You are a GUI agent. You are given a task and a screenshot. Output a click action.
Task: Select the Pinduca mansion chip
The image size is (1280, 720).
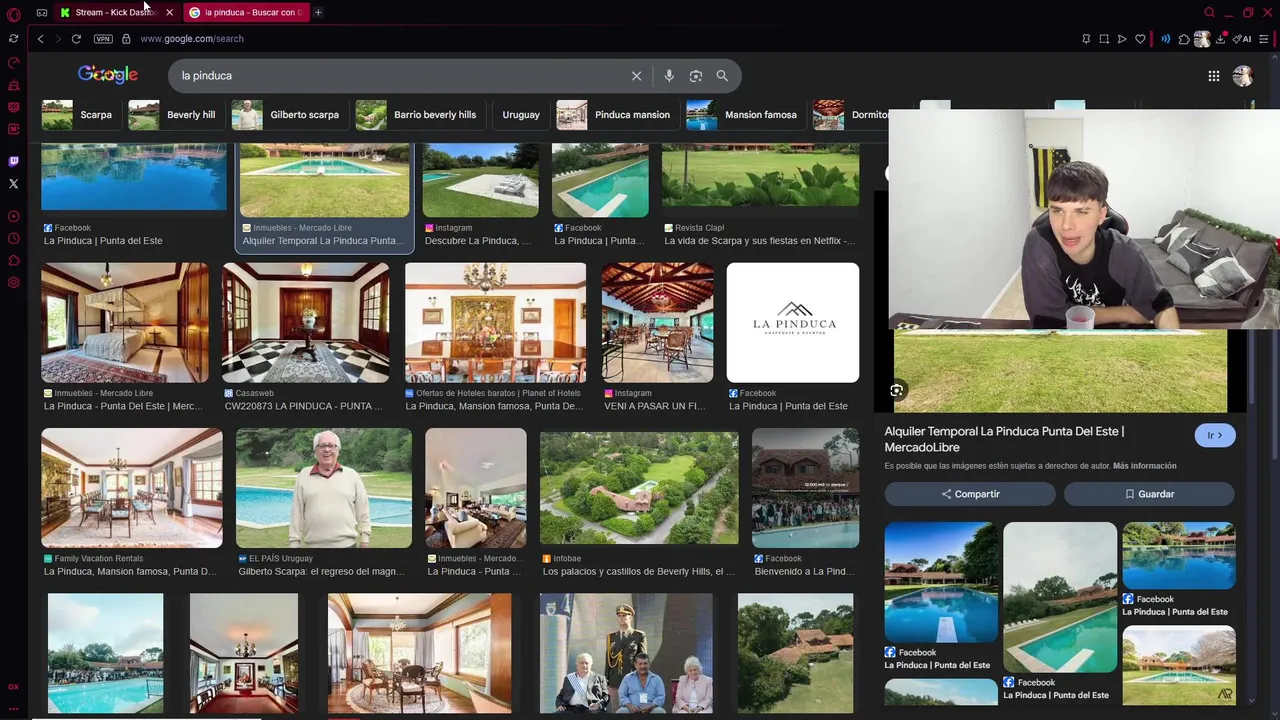617,115
